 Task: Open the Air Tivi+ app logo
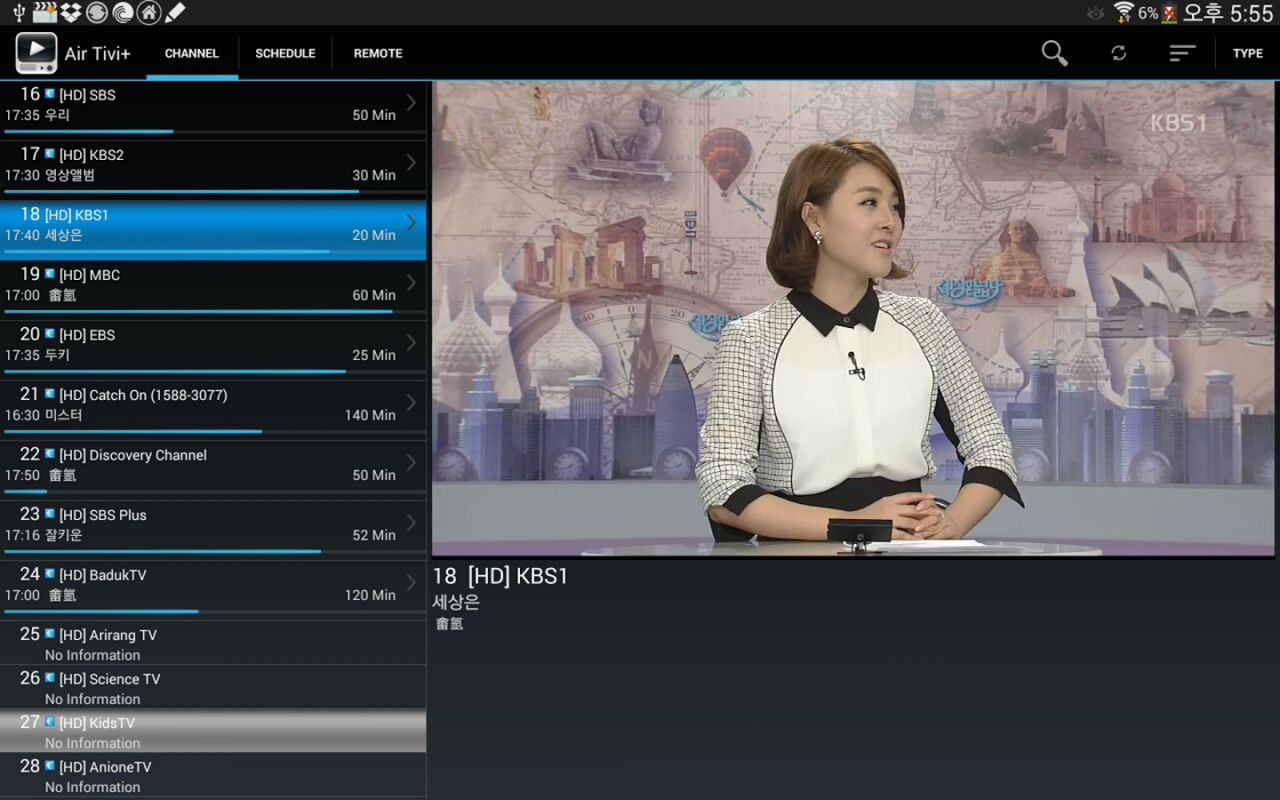(x=36, y=53)
